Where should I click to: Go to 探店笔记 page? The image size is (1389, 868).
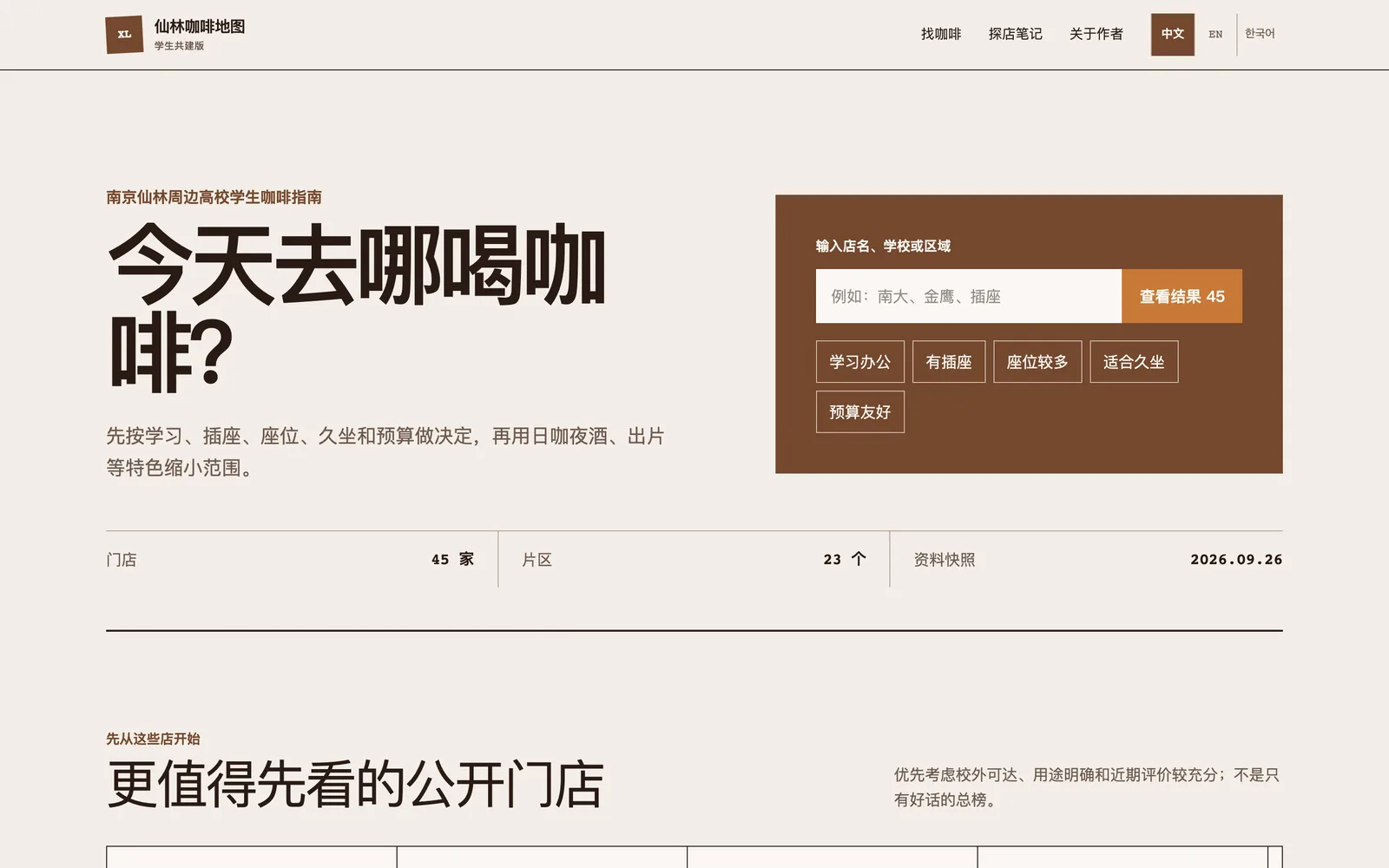pyautogui.click(x=1015, y=34)
